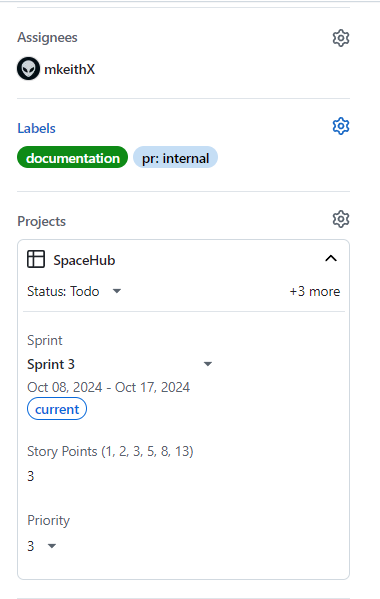380x599 pixels.
Task: Click the SpaceHub project table icon
Action: click(36, 259)
